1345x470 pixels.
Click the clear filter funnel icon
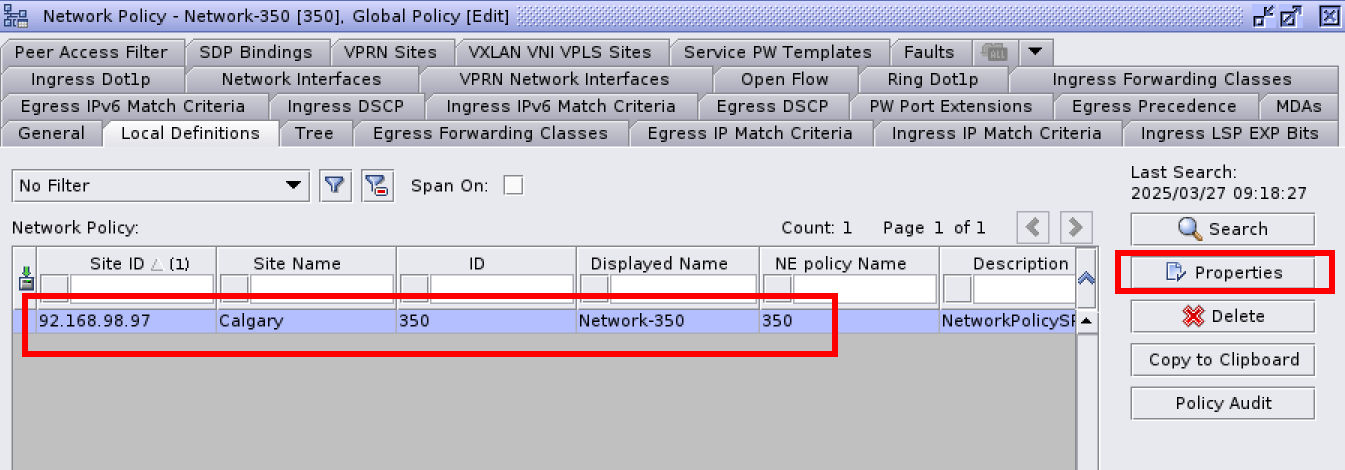click(x=376, y=185)
